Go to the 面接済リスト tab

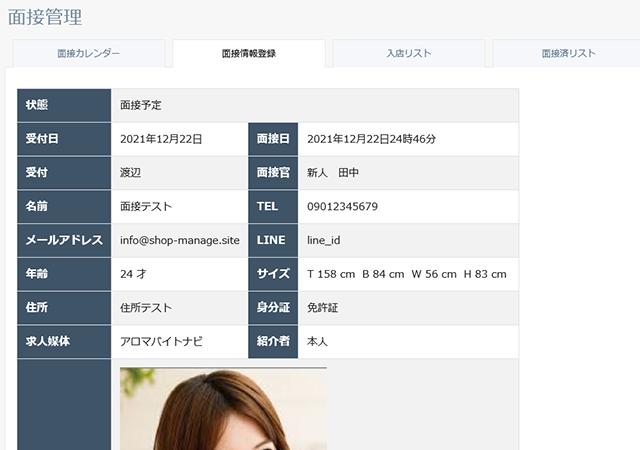click(568, 53)
